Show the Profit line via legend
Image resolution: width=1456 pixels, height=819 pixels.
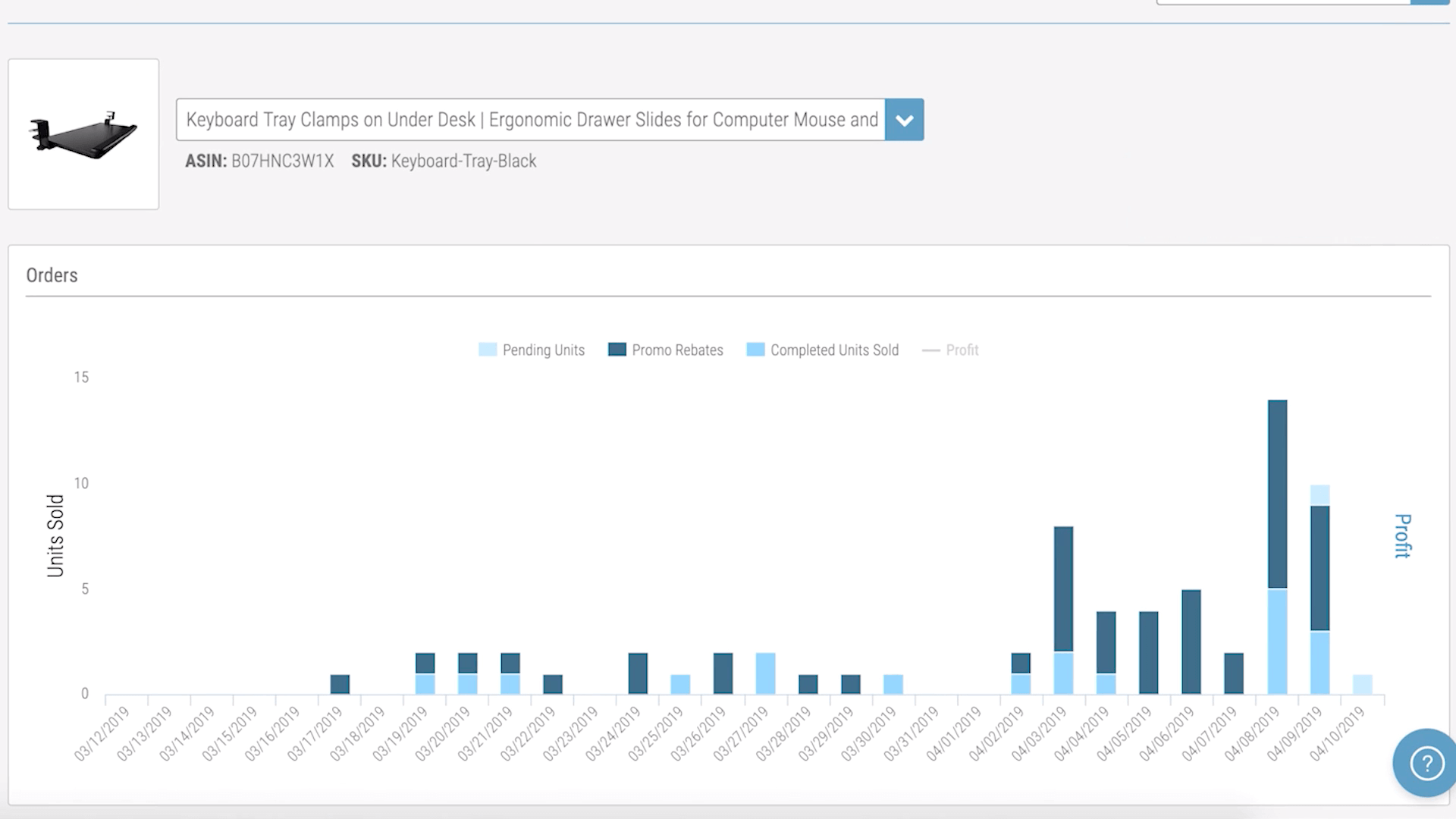[x=962, y=350]
